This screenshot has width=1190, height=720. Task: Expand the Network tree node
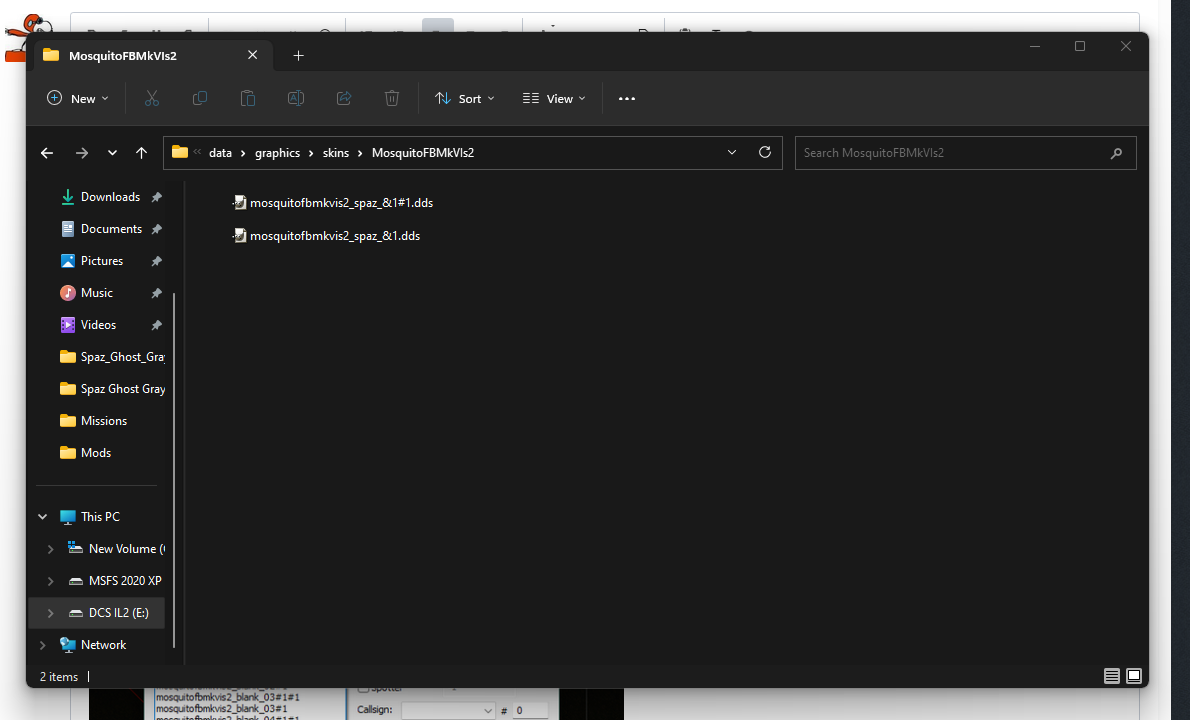point(42,645)
